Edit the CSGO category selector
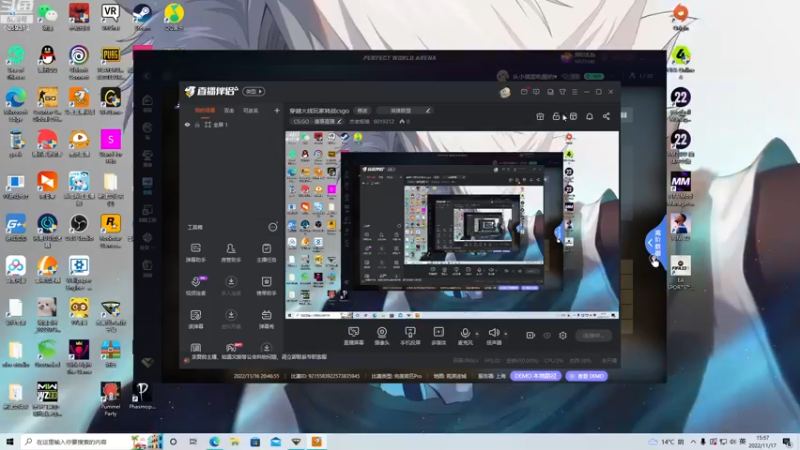 click(x=317, y=121)
